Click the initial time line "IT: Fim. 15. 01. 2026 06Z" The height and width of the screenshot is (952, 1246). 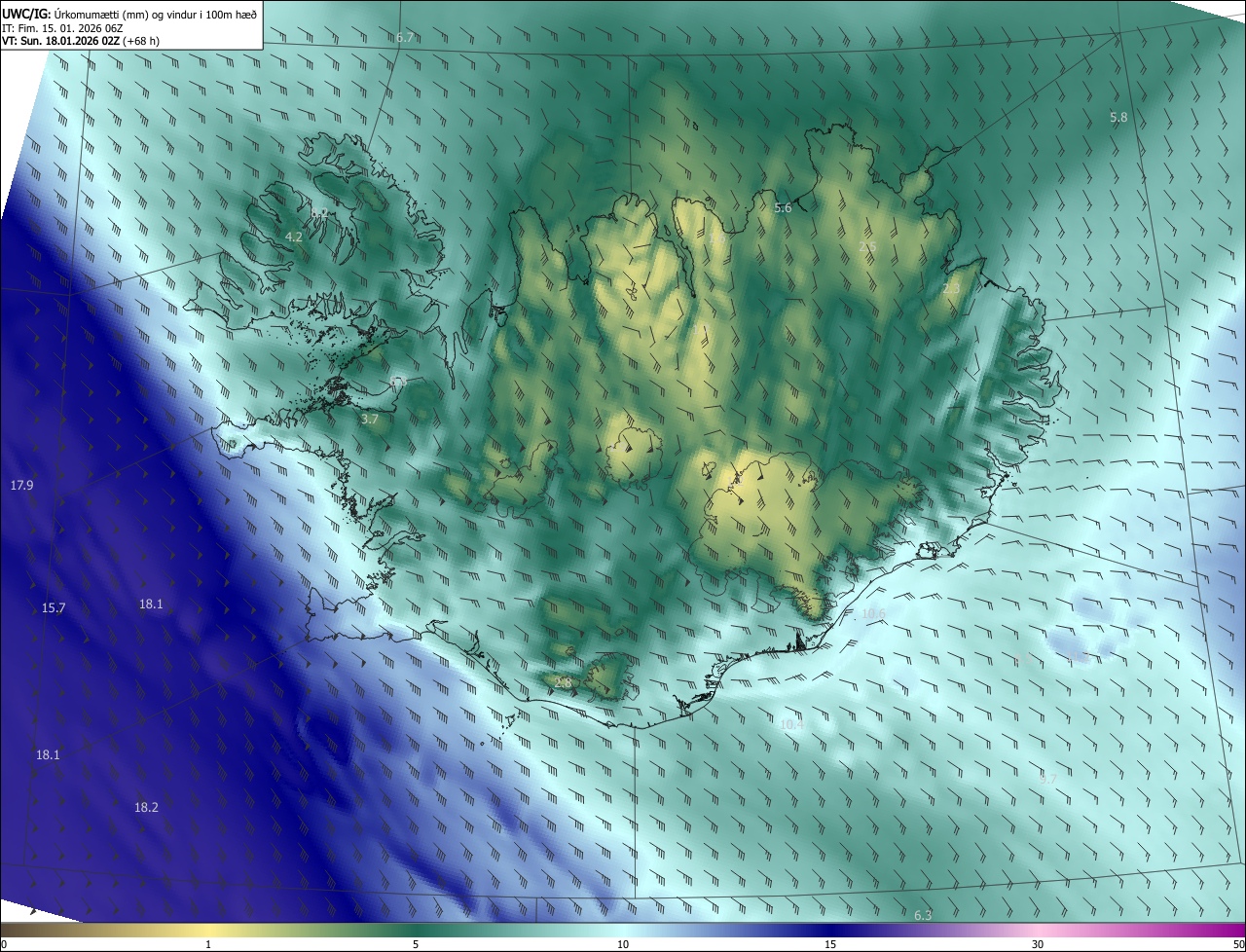tap(62, 28)
